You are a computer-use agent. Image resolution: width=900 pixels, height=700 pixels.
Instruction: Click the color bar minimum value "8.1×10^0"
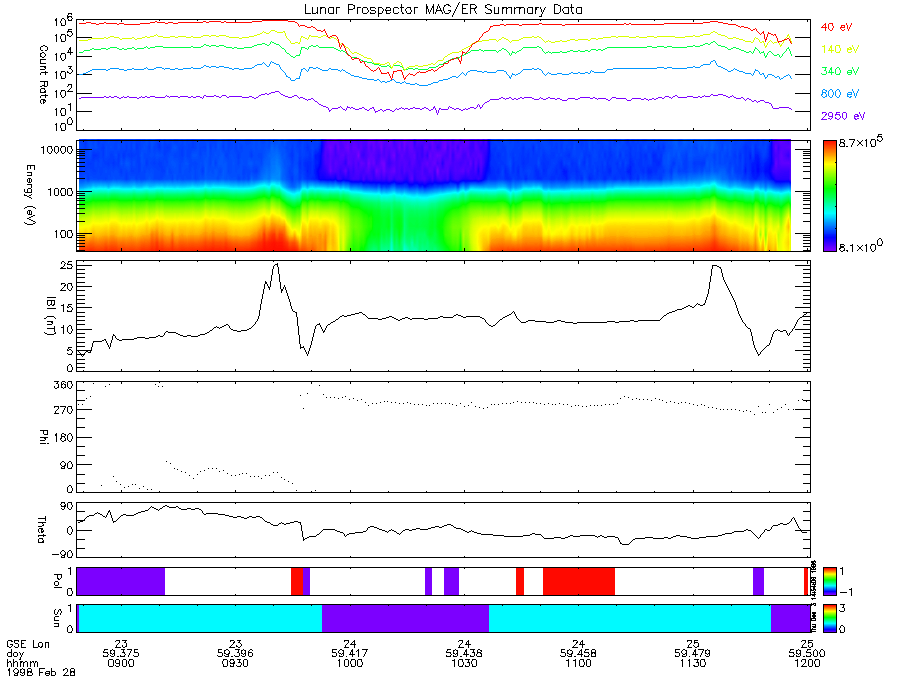click(860, 246)
